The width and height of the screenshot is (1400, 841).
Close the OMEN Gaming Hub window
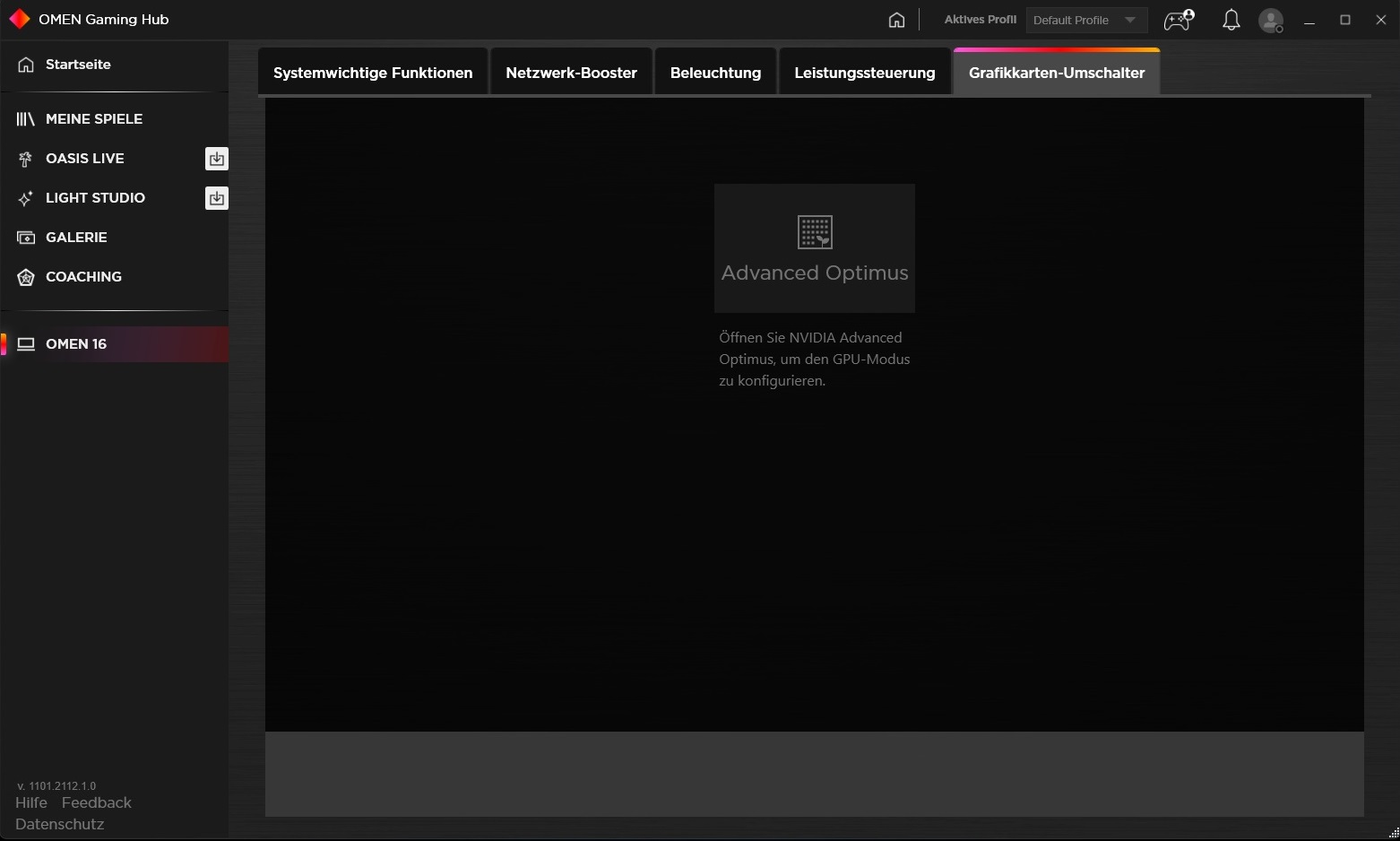tap(1381, 20)
